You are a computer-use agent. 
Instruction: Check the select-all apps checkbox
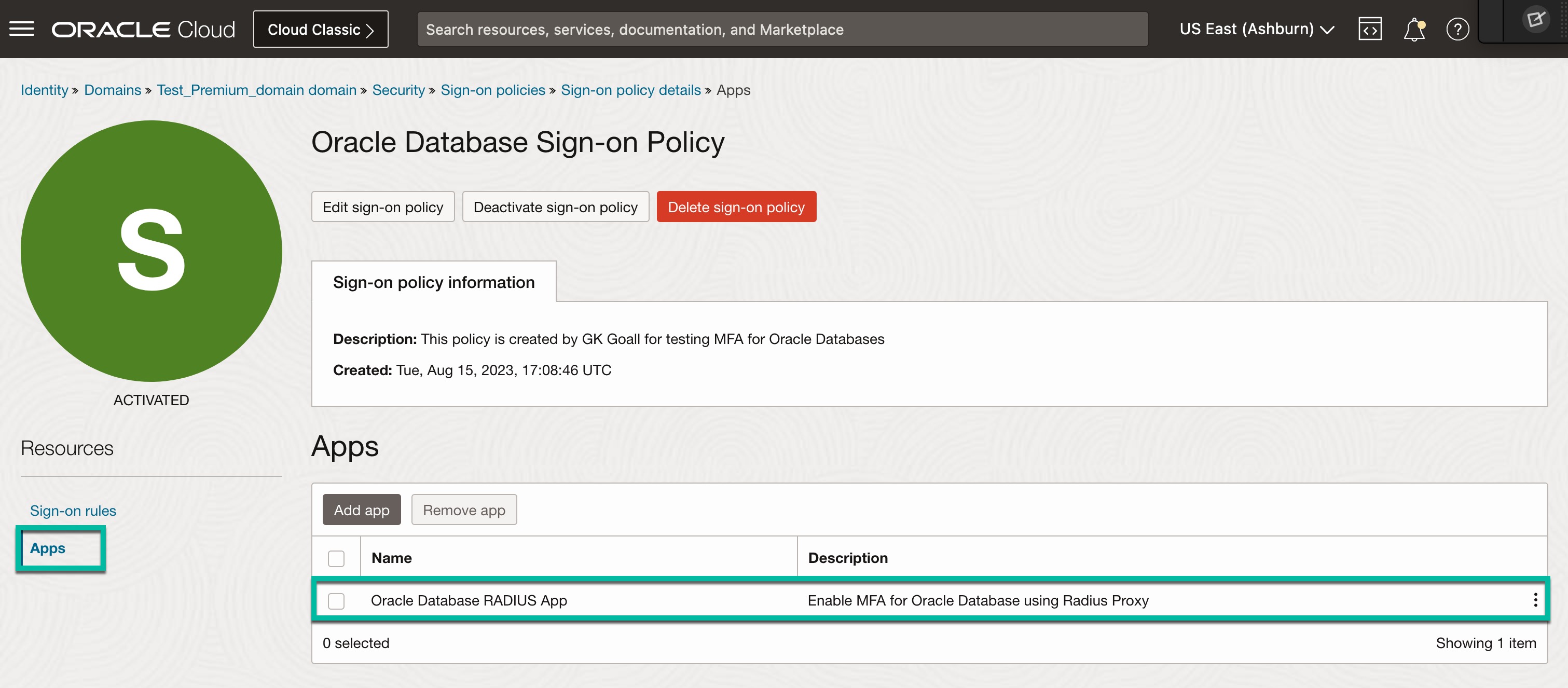tap(336, 558)
